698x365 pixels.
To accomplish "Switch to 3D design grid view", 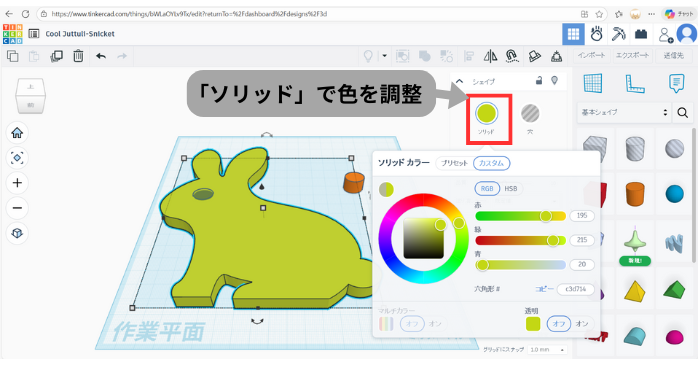I will [573, 34].
